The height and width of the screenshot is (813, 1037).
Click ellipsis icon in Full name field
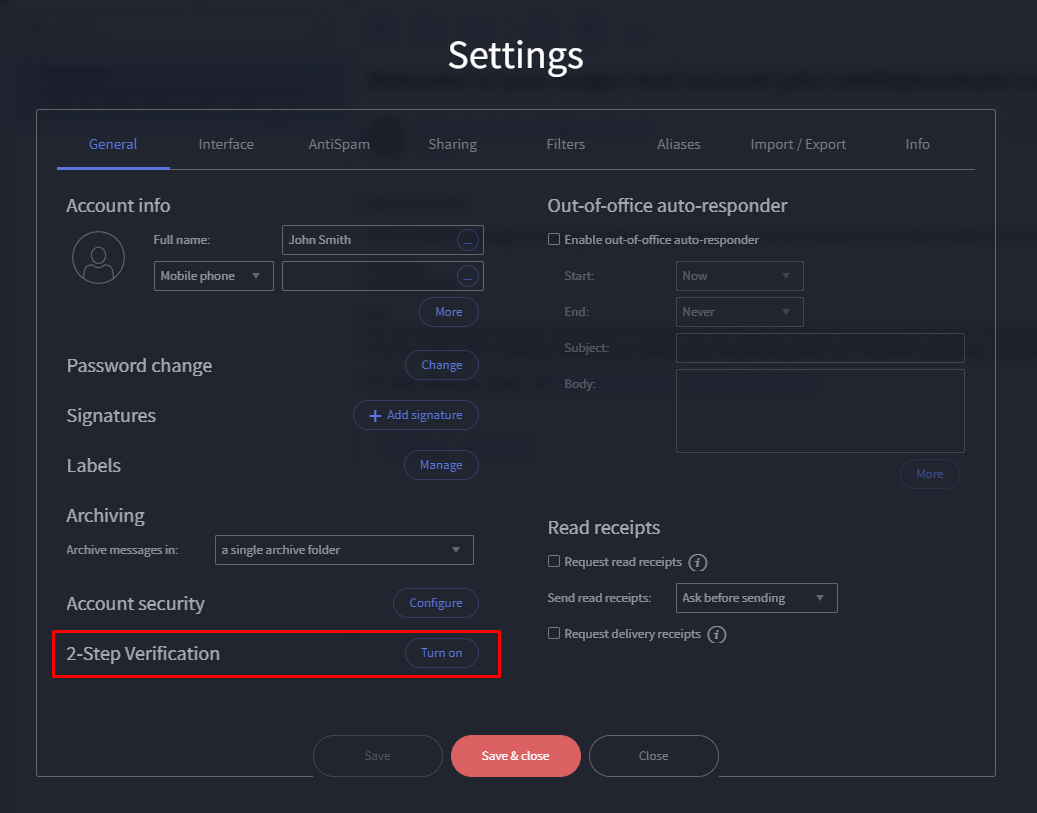[x=467, y=240]
